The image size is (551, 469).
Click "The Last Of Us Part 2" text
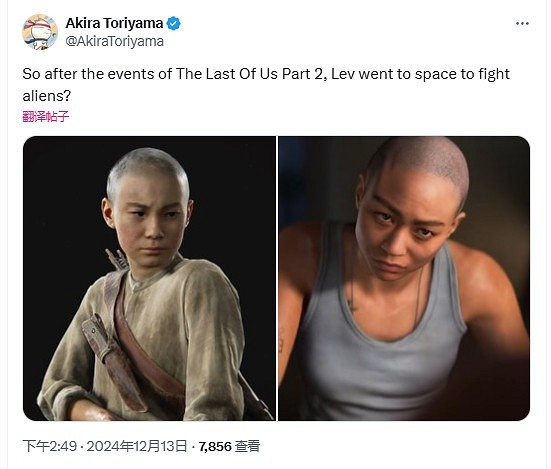click(x=249, y=74)
